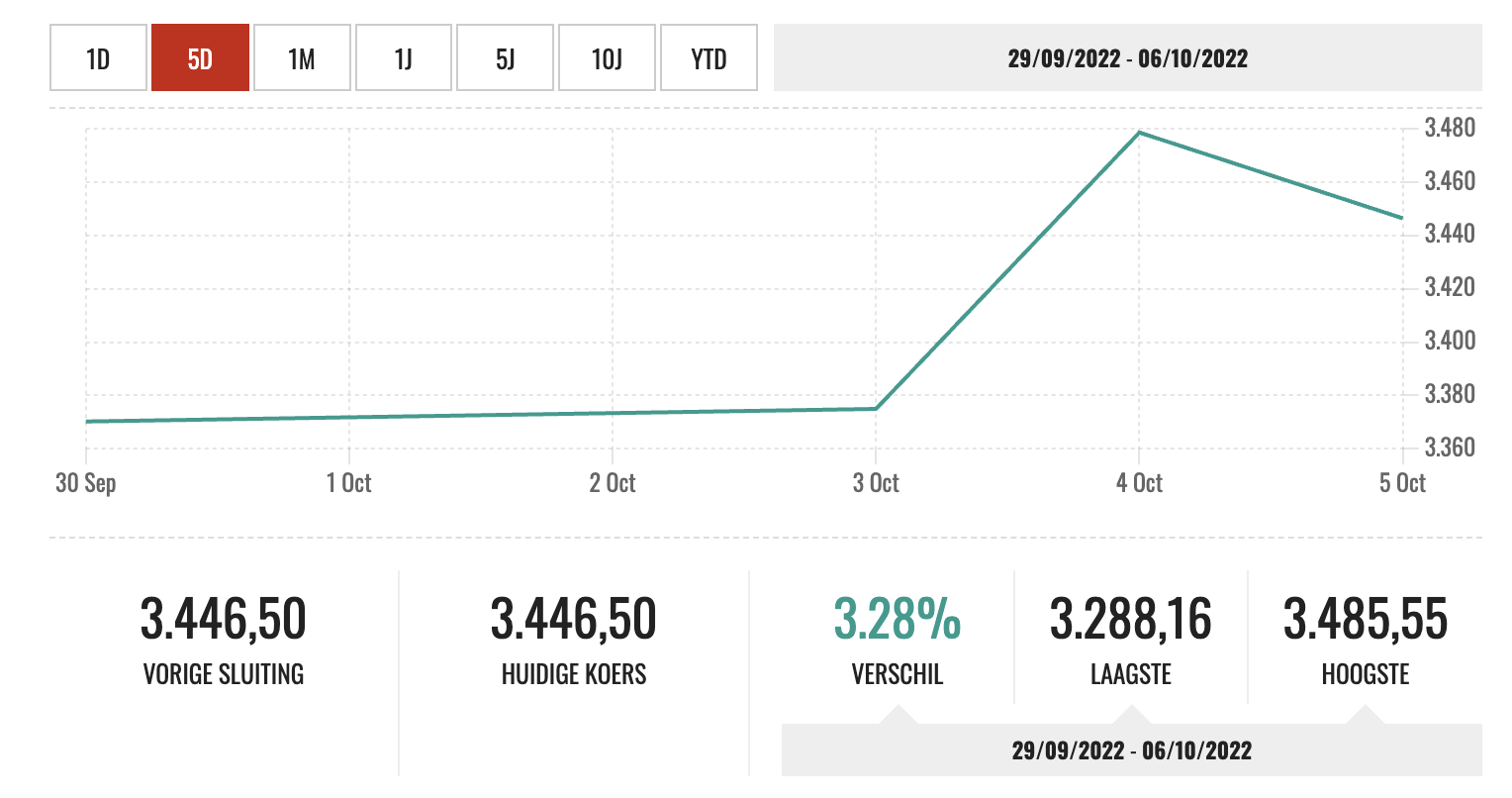Image resolution: width=1512 pixels, height=798 pixels.
Task: Click the top date range bar
Action: click(x=1127, y=58)
